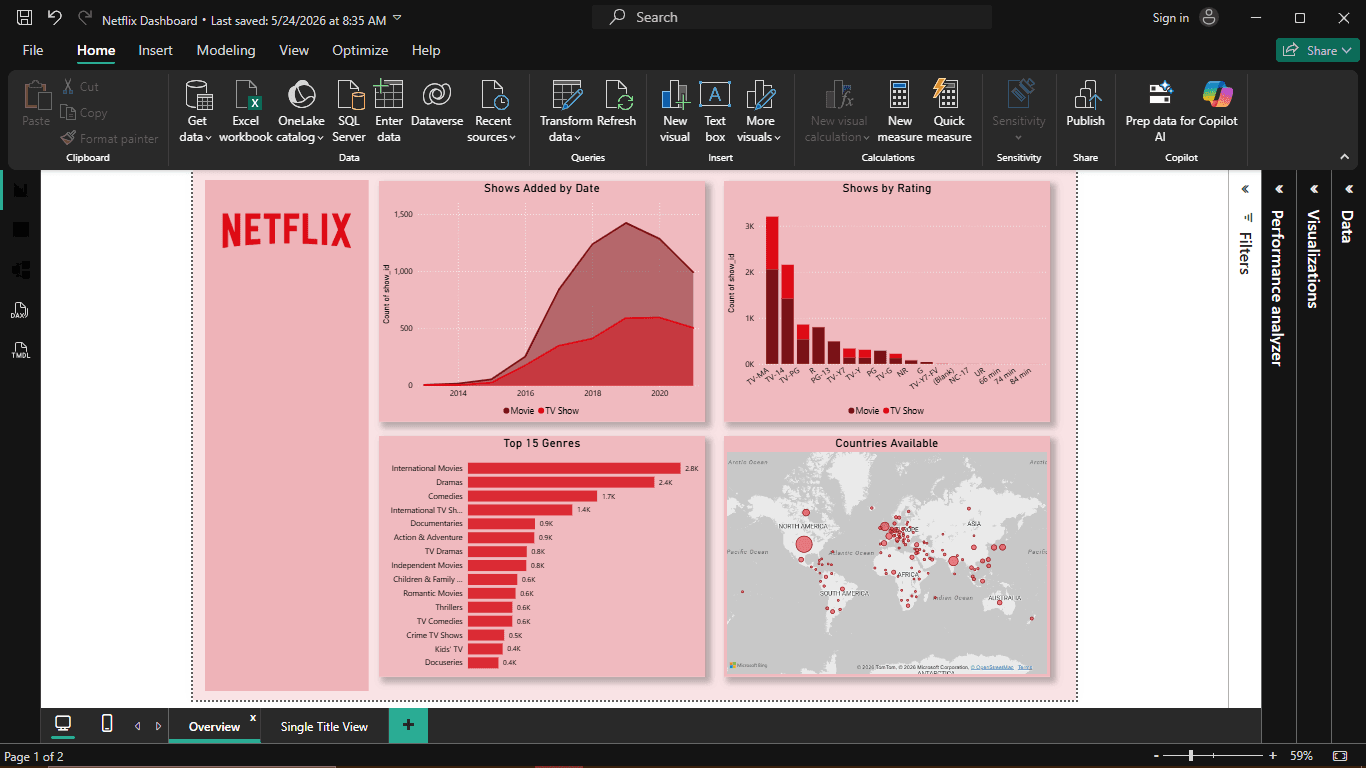Click the New measure calculator icon
The image size is (1366, 768).
[x=900, y=95]
